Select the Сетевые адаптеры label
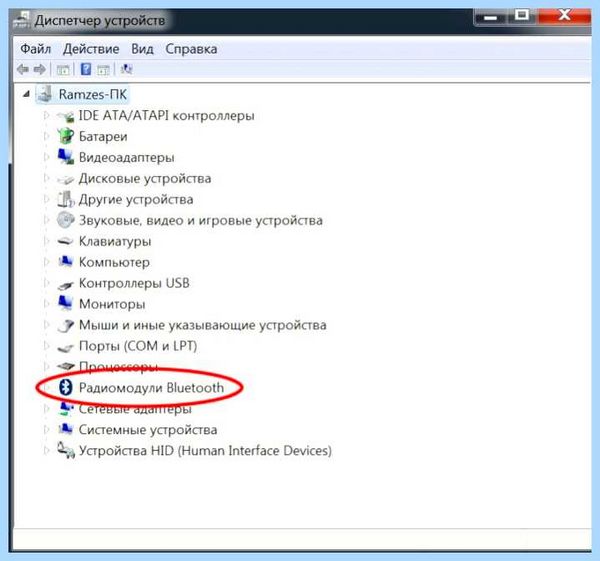 [135, 409]
